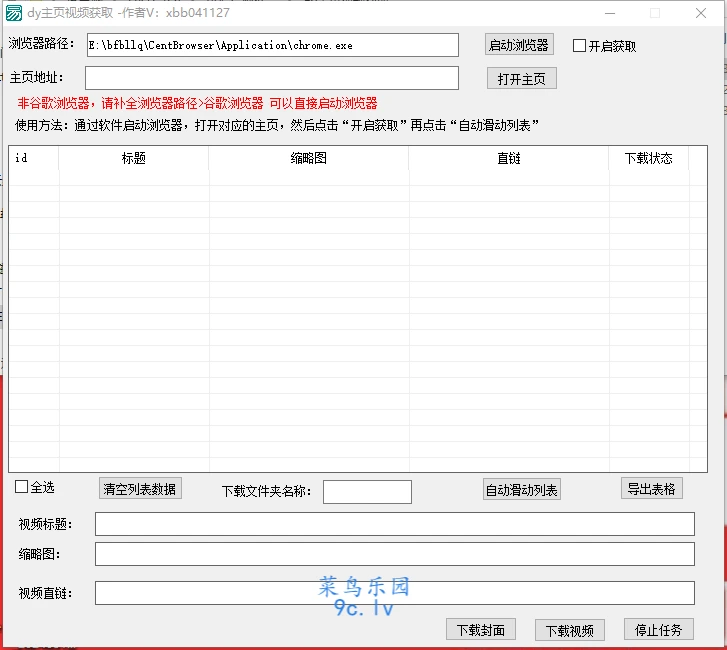Click the 自动滑动列表 button
The image size is (727, 650).
(x=521, y=489)
